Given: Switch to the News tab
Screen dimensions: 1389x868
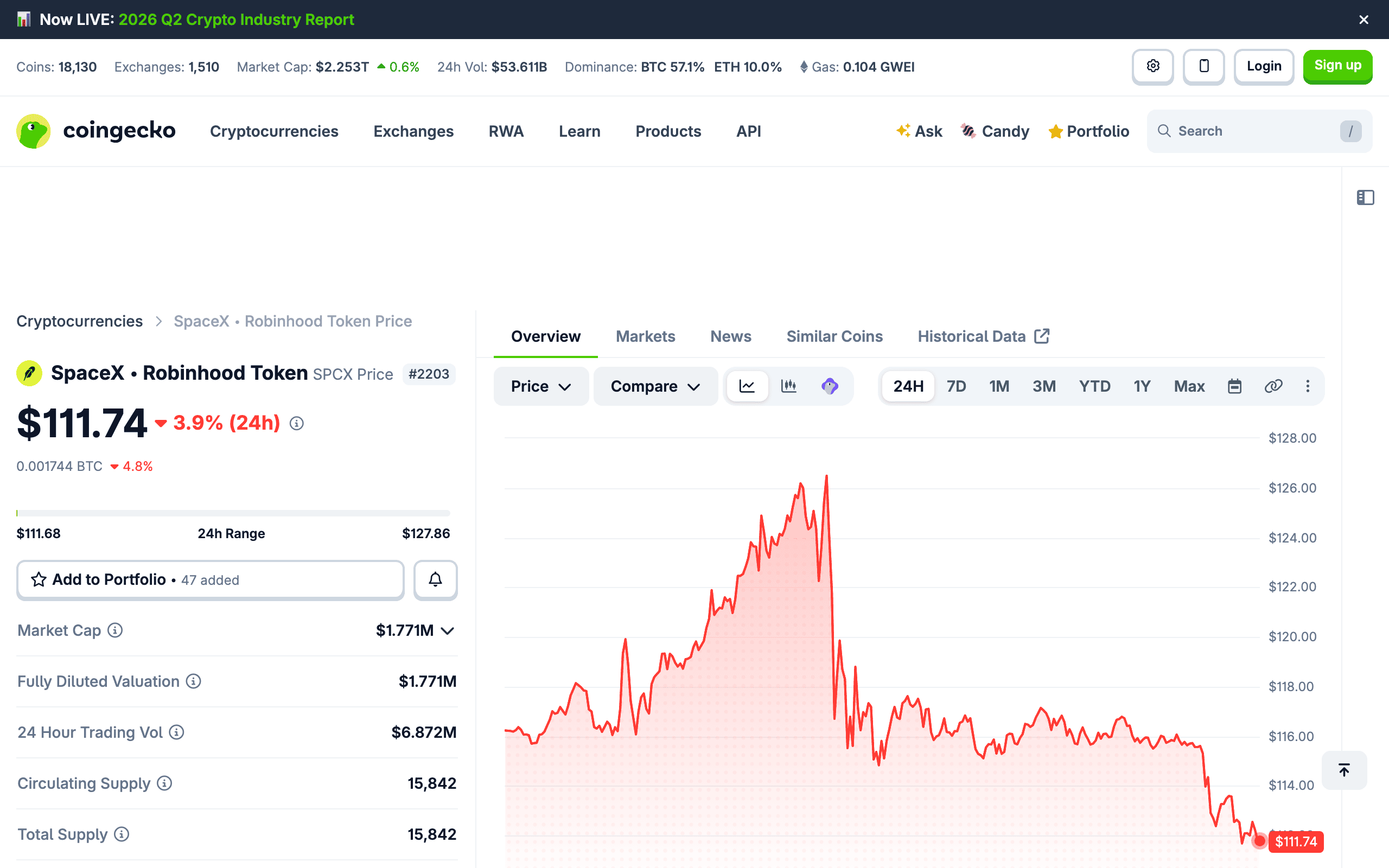Looking at the screenshot, I should pyautogui.click(x=731, y=336).
